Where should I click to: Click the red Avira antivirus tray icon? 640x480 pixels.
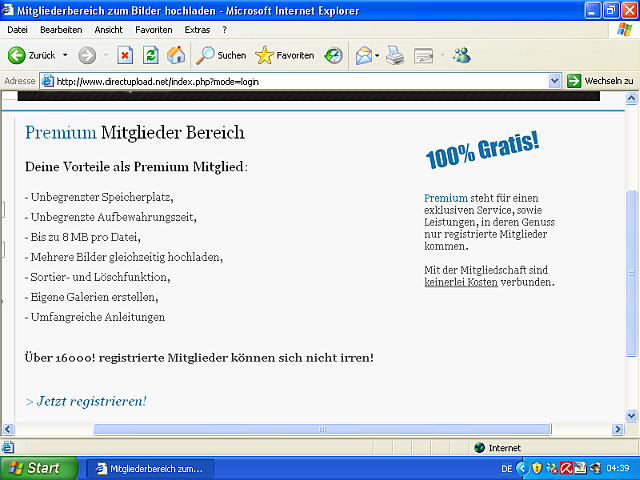coord(565,468)
